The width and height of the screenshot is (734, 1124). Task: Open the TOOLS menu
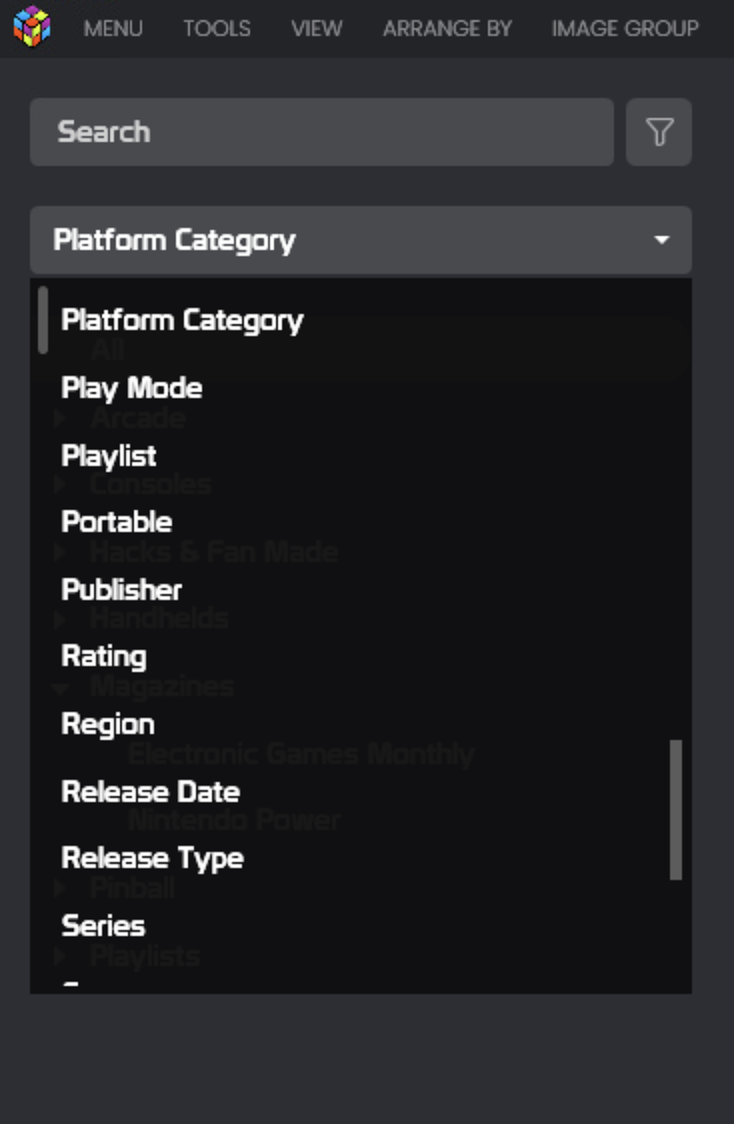click(x=217, y=29)
